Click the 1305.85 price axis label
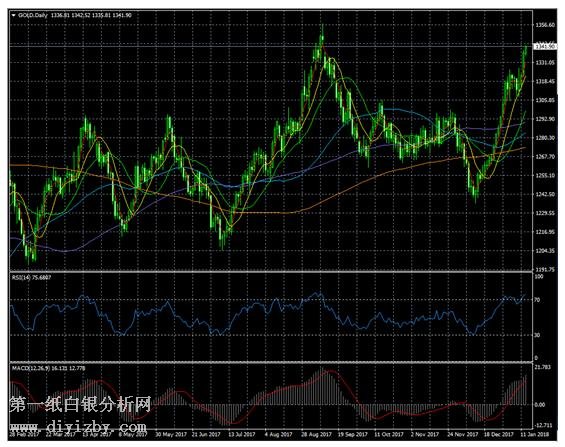 545,100
